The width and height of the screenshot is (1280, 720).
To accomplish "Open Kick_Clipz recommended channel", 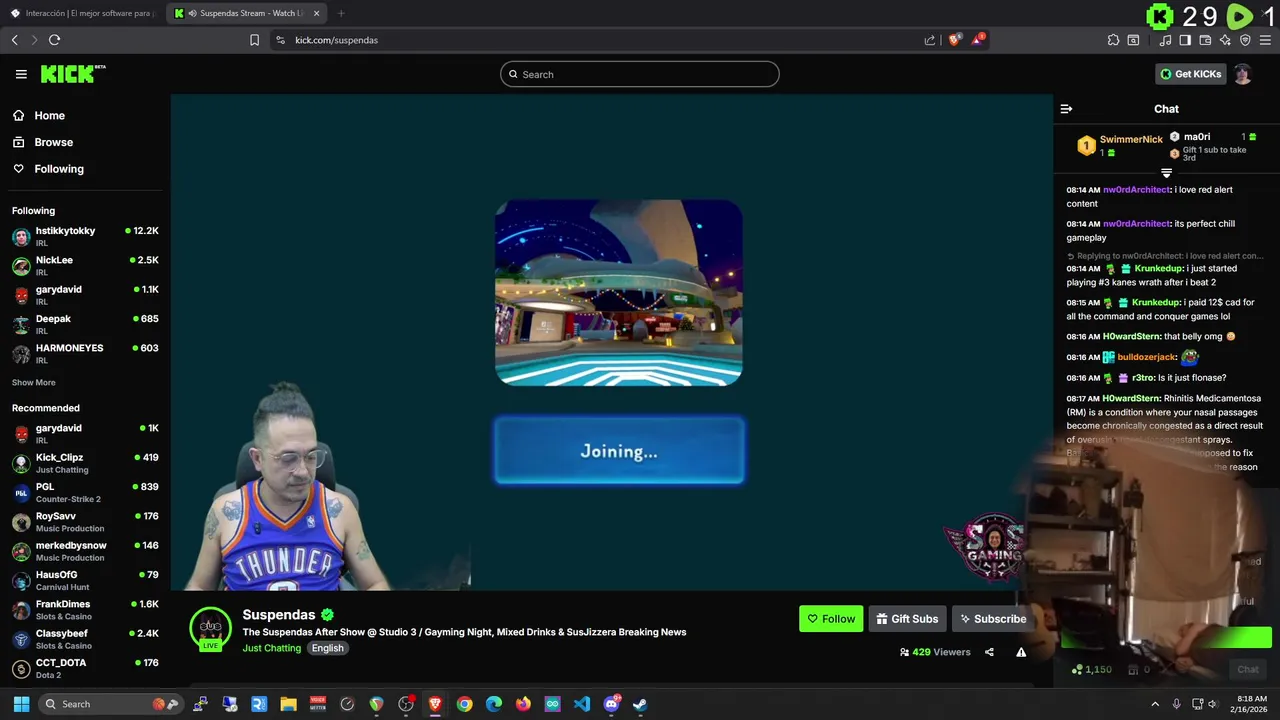I will (85, 463).
